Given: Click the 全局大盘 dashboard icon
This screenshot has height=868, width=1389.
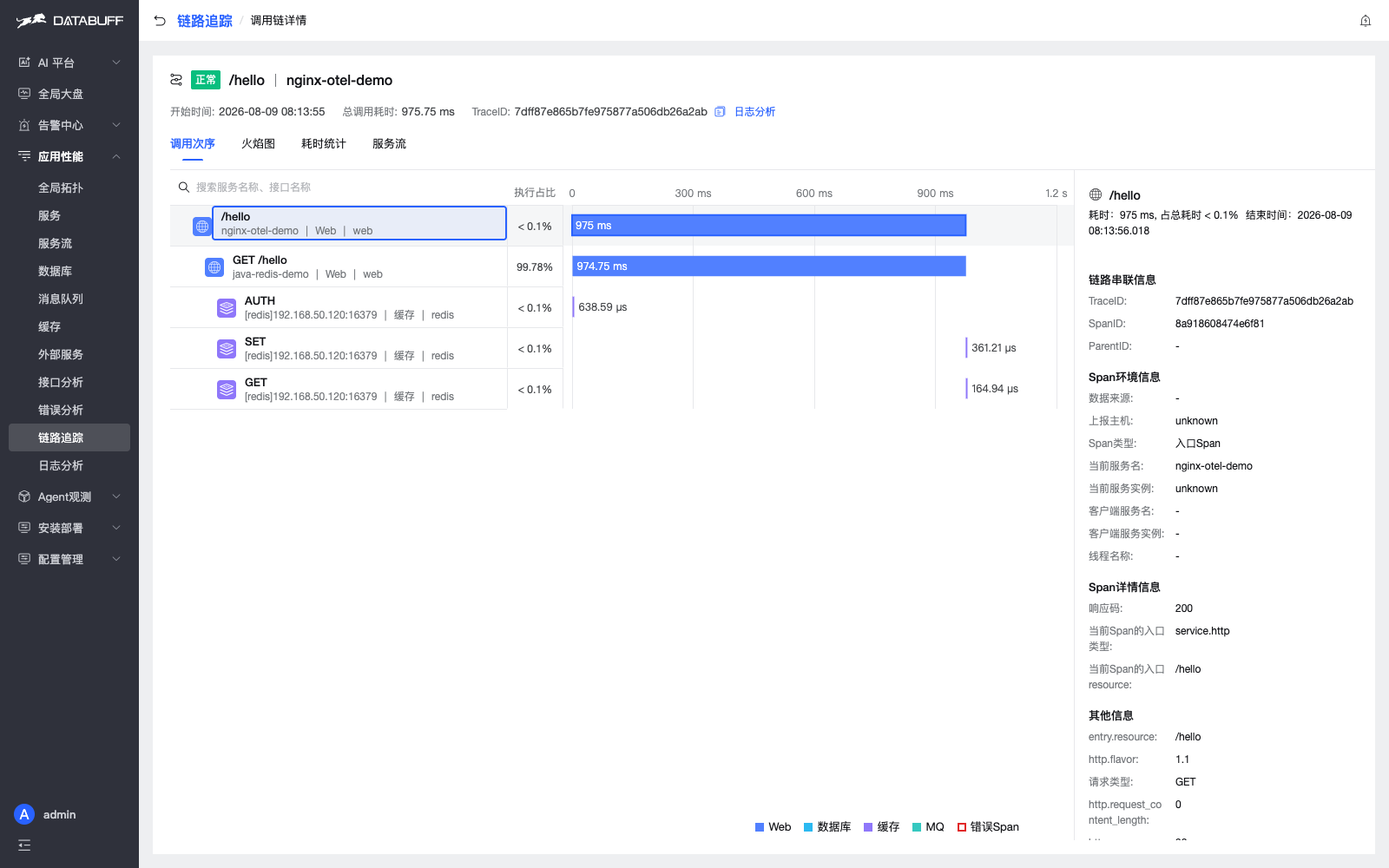Looking at the screenshot, I should (x=24, y=94).
